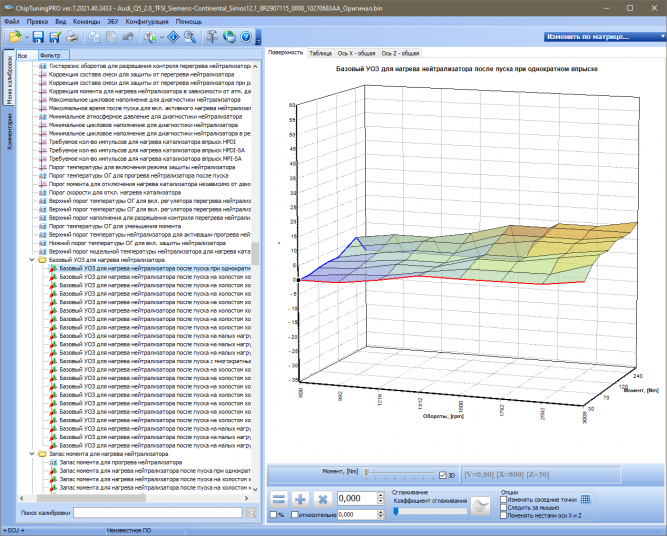667x536 pixels.
Task: Click the '+ ECU +' status bar entry
Action: coord(16,530)
